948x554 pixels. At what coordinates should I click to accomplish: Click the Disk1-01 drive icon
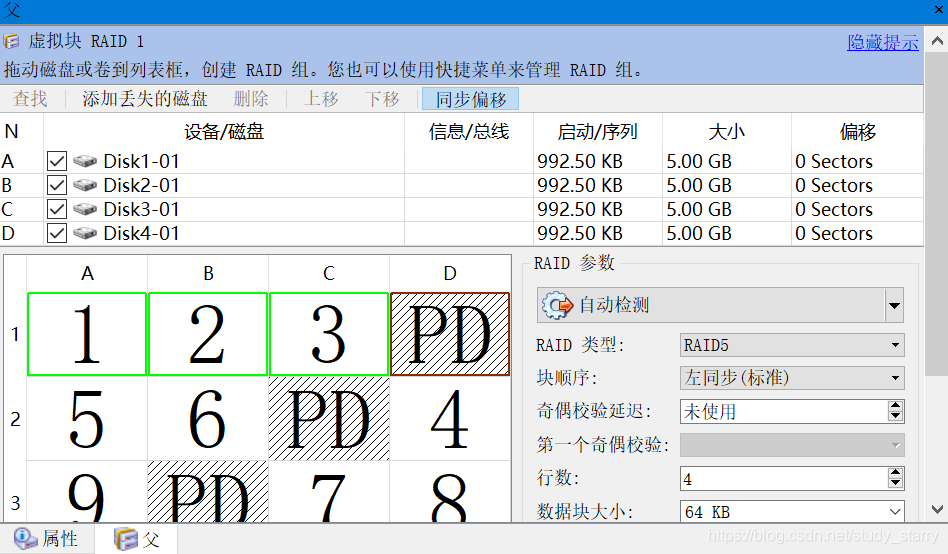(85, 161)
